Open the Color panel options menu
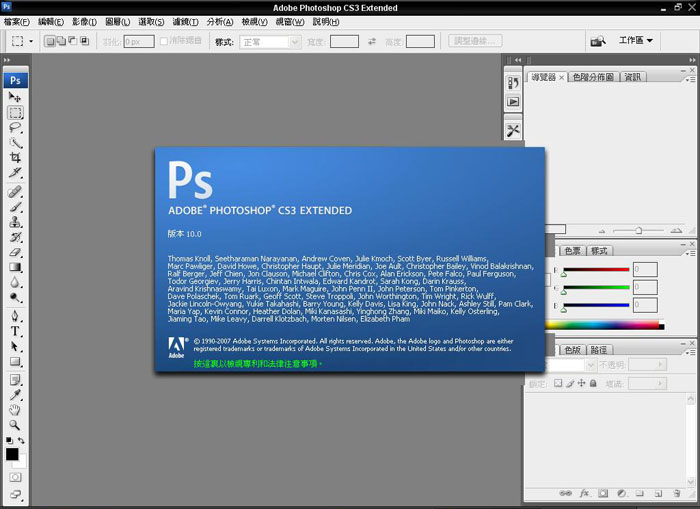The image size is (700, 509). coord(690,253)
